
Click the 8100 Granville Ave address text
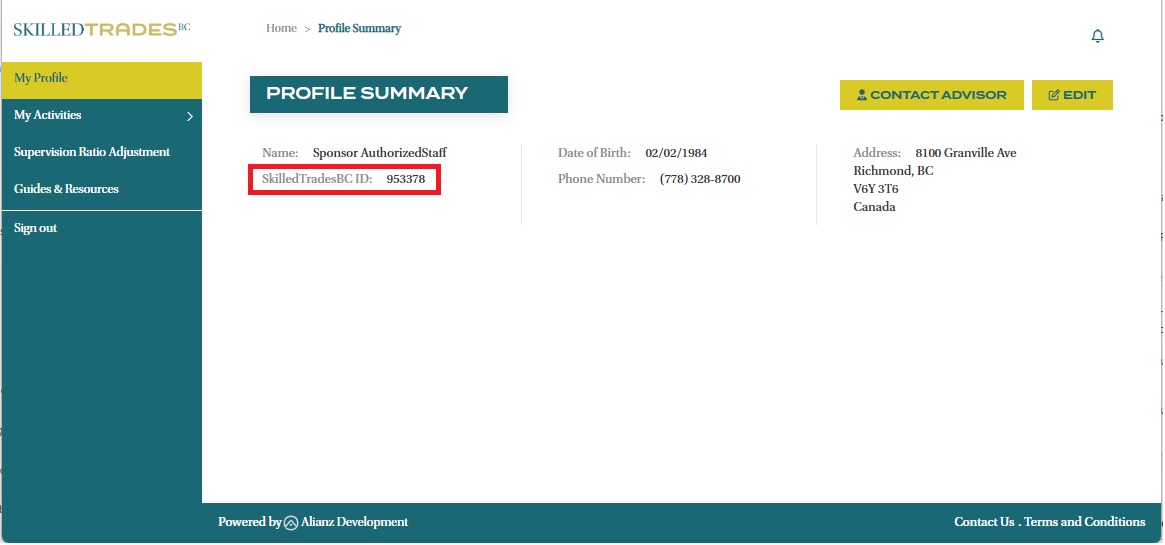965,153
